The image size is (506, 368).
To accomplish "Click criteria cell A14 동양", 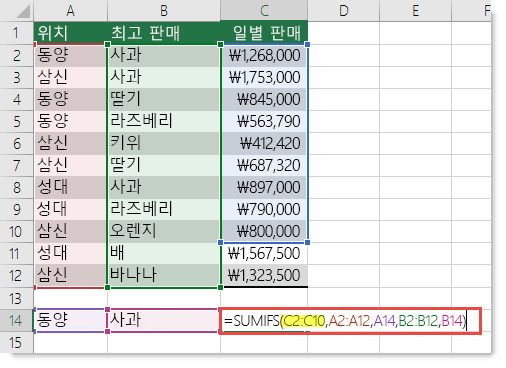I will [70, 320].
